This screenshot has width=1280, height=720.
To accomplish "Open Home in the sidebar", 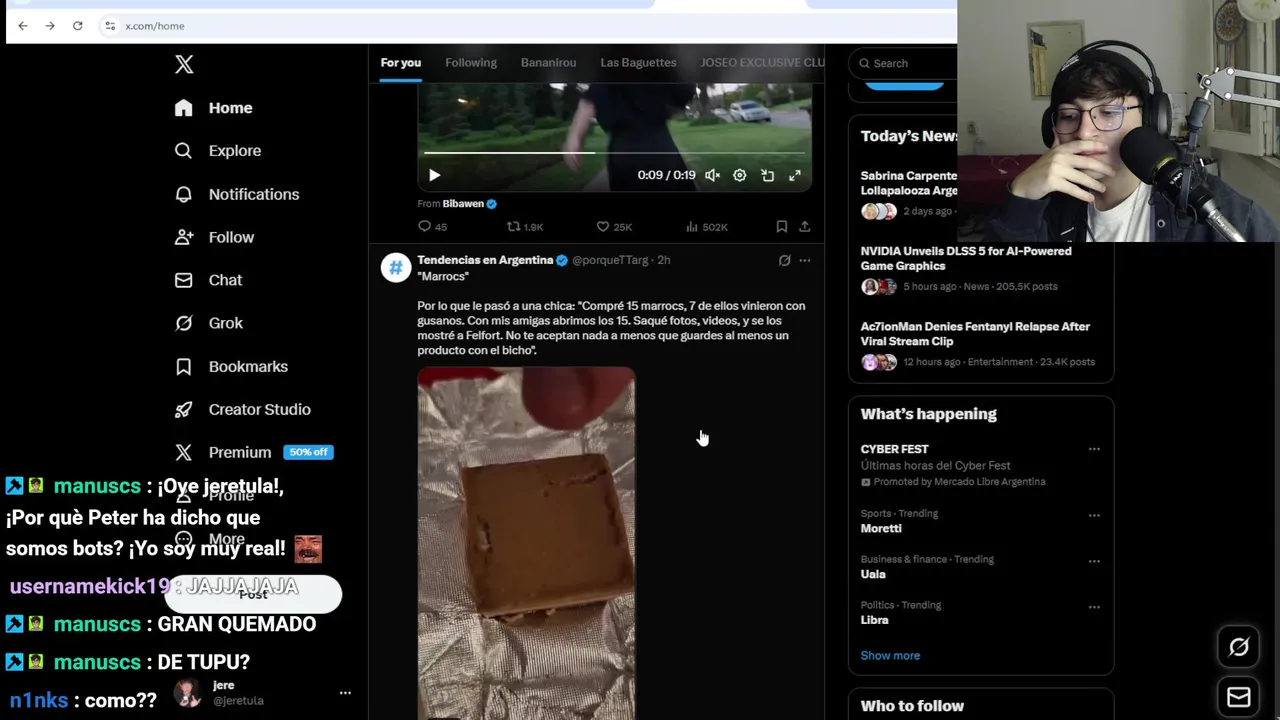I will (213, 108).
